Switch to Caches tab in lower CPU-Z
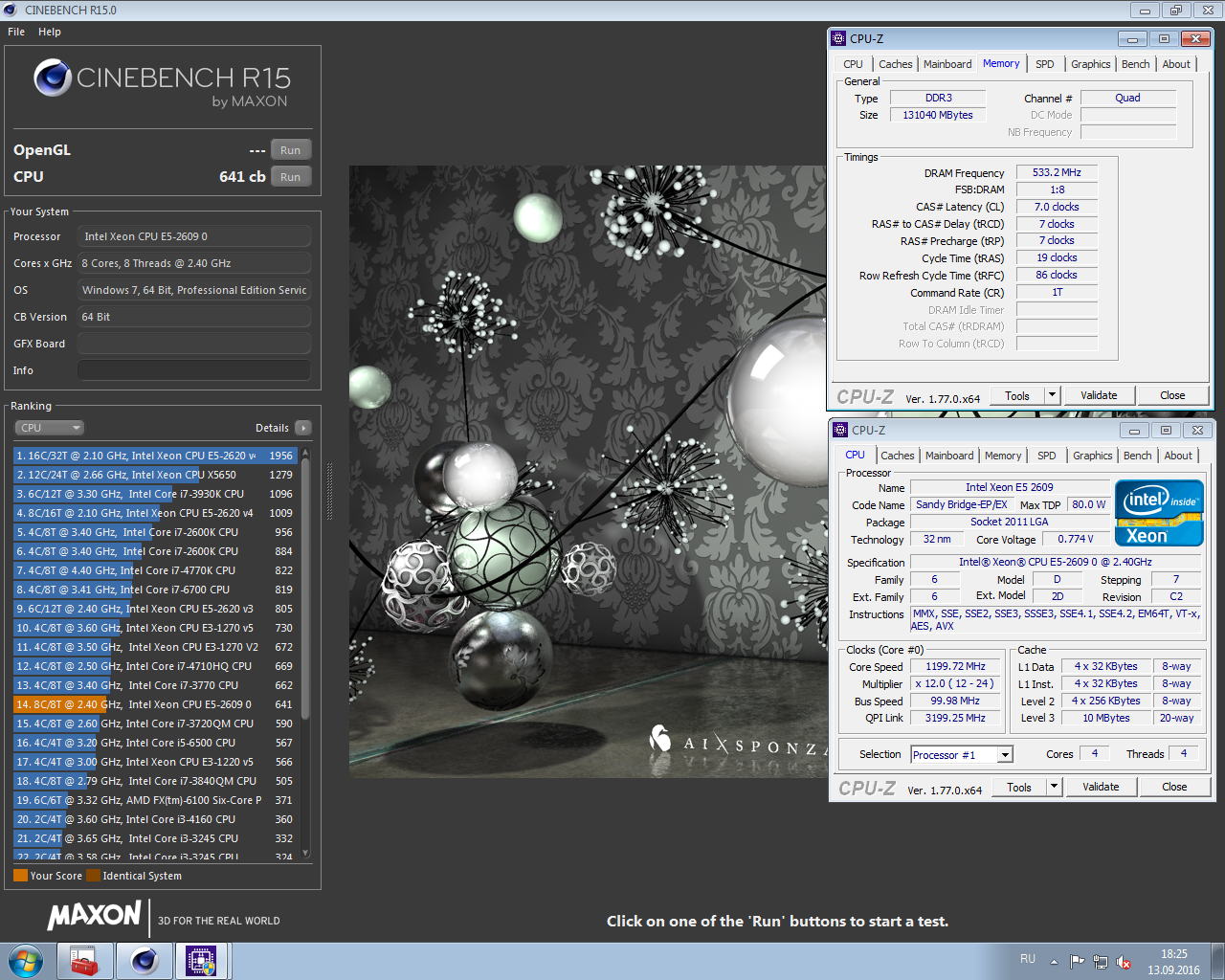1225x980 pixels. (x=897, y=456)
